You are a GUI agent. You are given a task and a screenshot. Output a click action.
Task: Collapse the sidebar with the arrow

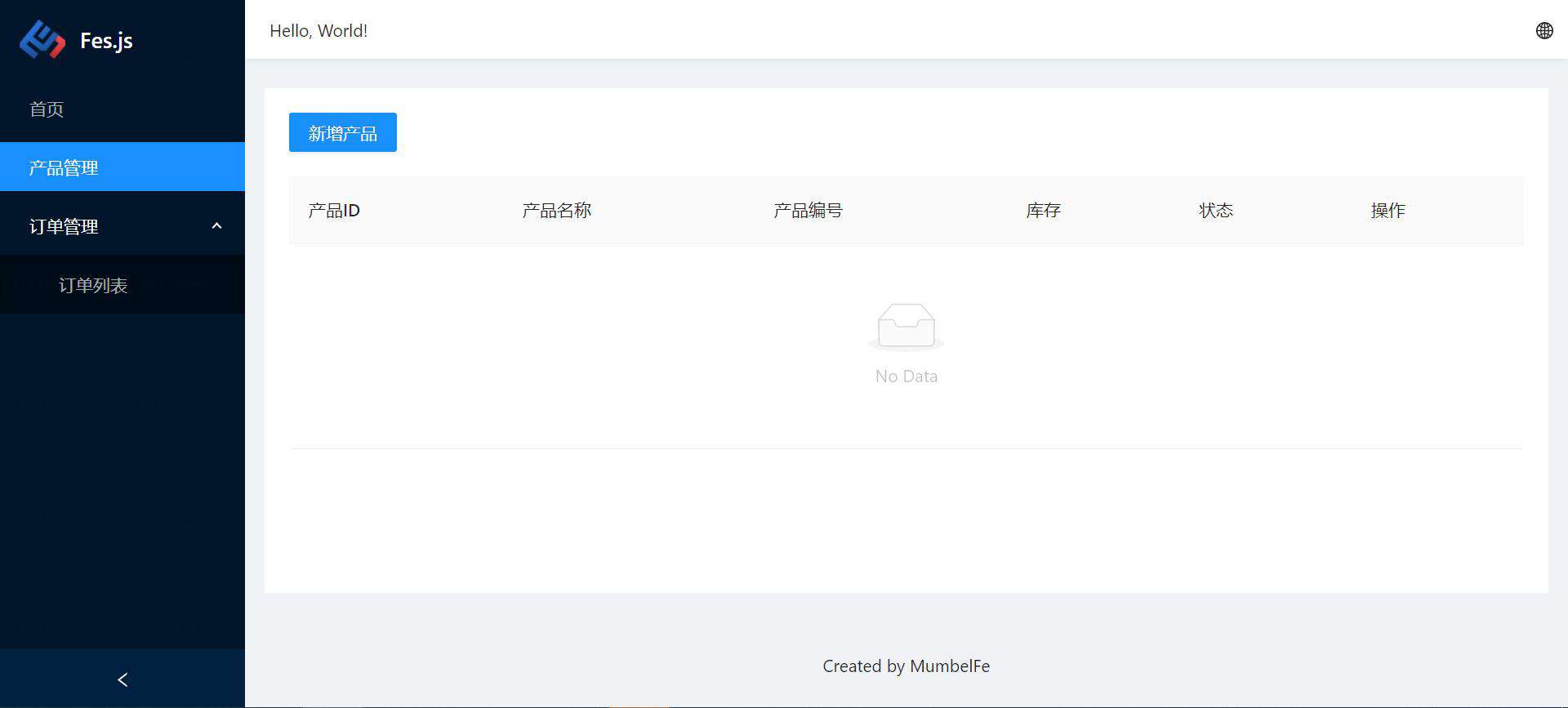[x=122, y=679]
